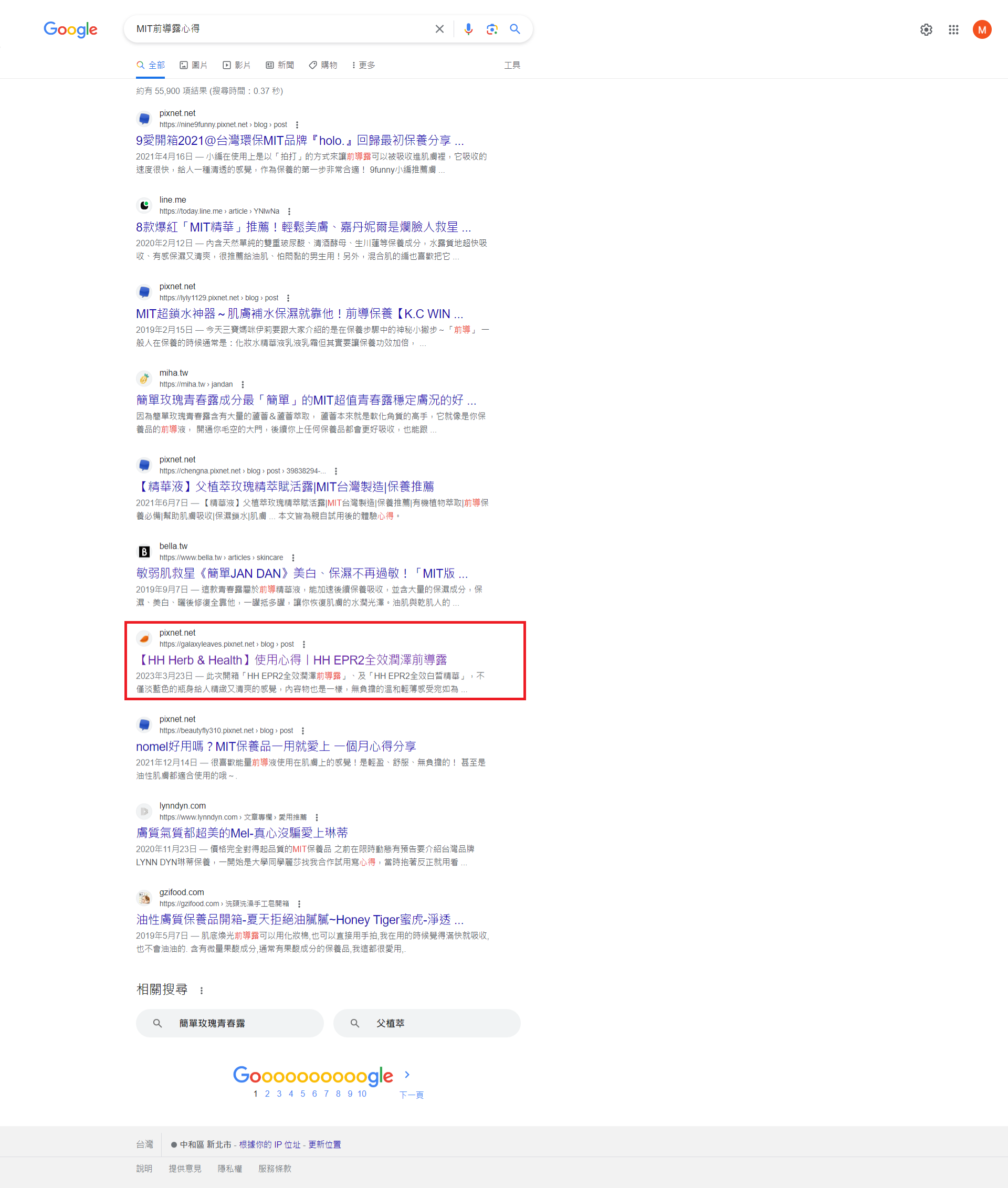
Task: Open the three-dot menu beside 相關搜尋
Action: pyautogui.click(x=201, y=991)
